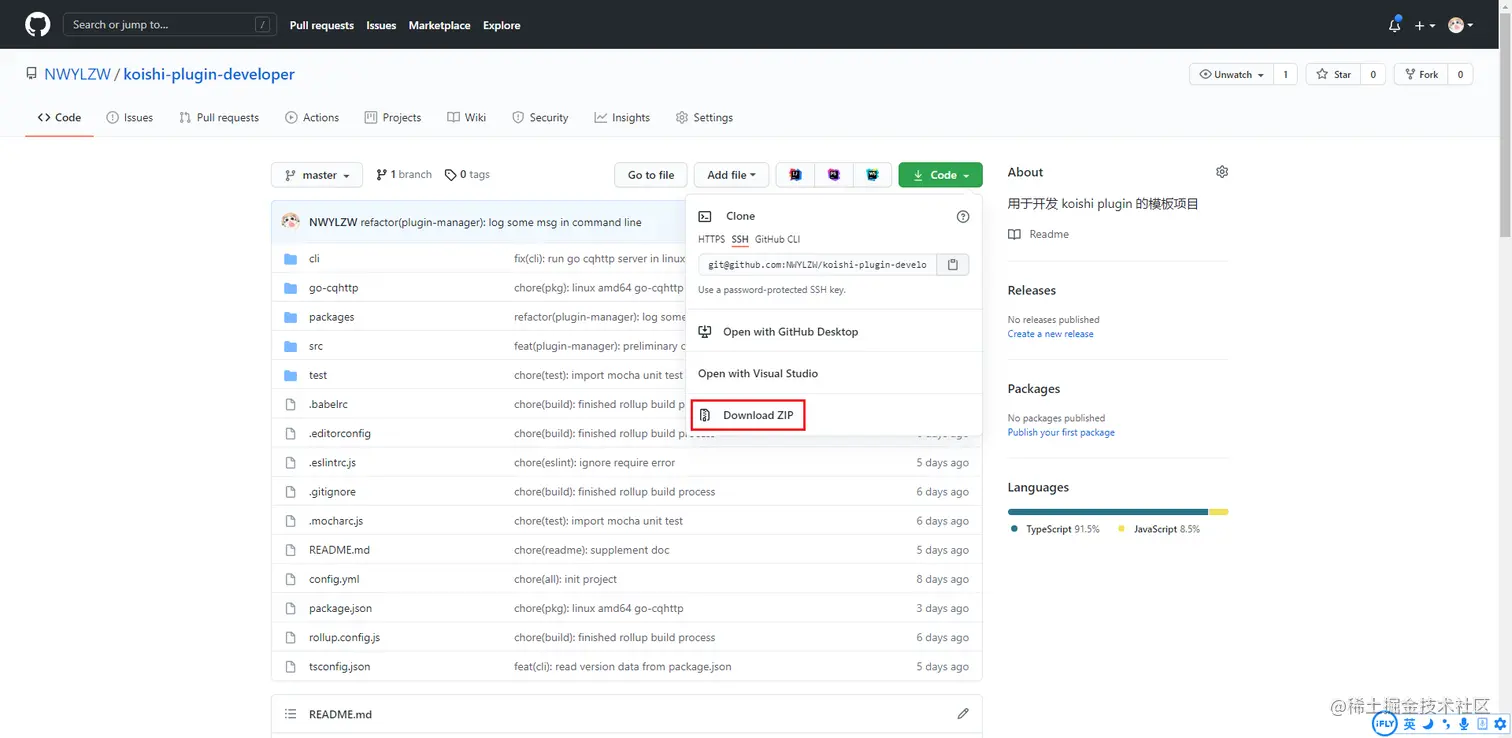The height and width of the screenshot is (738, 1512).
Task: Star the koishi-plugin-developer repository
Action: [x=1333, y=75]
